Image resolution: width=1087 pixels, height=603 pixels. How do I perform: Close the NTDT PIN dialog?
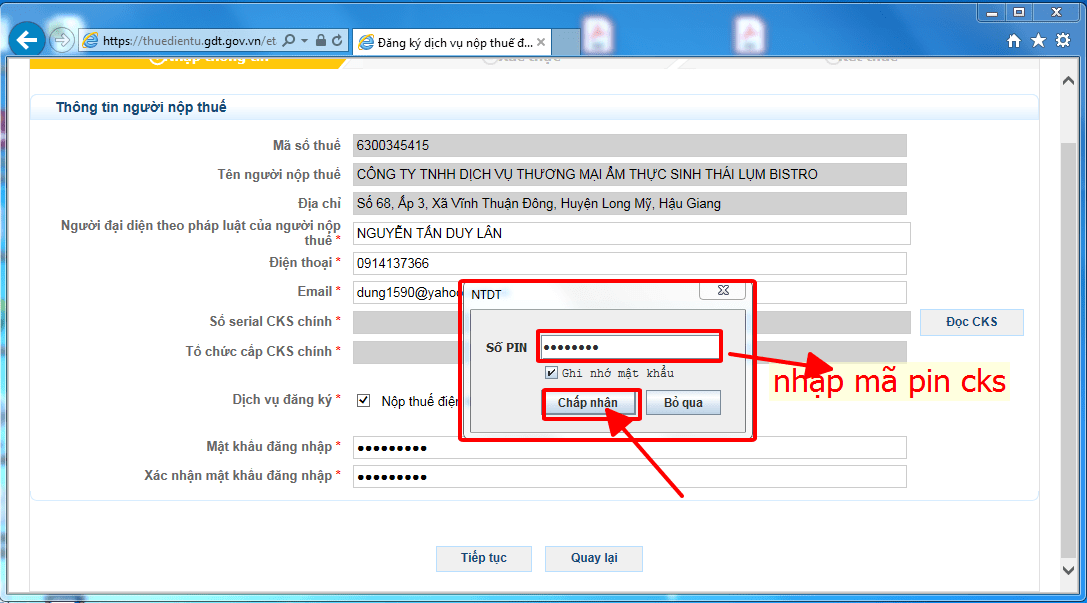tap(722, 291)
